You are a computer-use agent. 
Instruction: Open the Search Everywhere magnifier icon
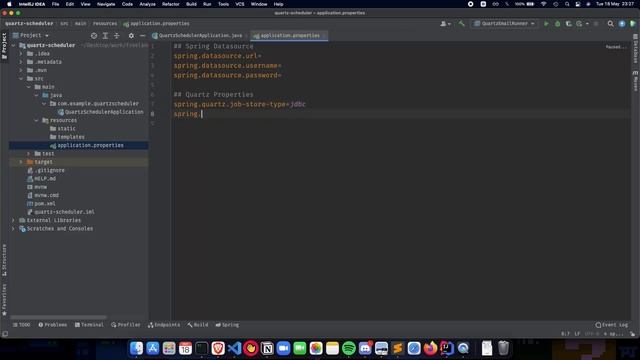pos(610,24)
